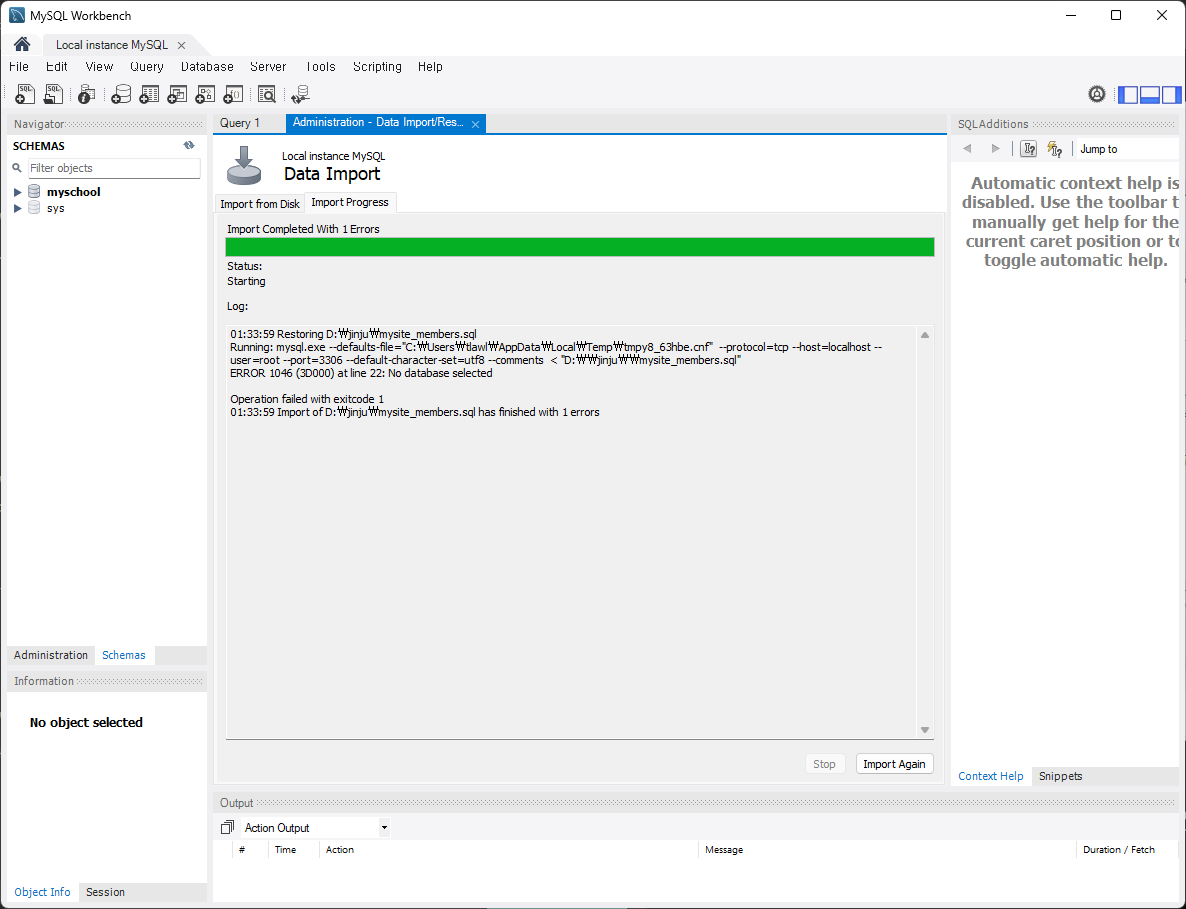This screenshot has width=1186, height=909.
Task: Click the copy output icon beside Action Output
Action: tap(227, 827)
